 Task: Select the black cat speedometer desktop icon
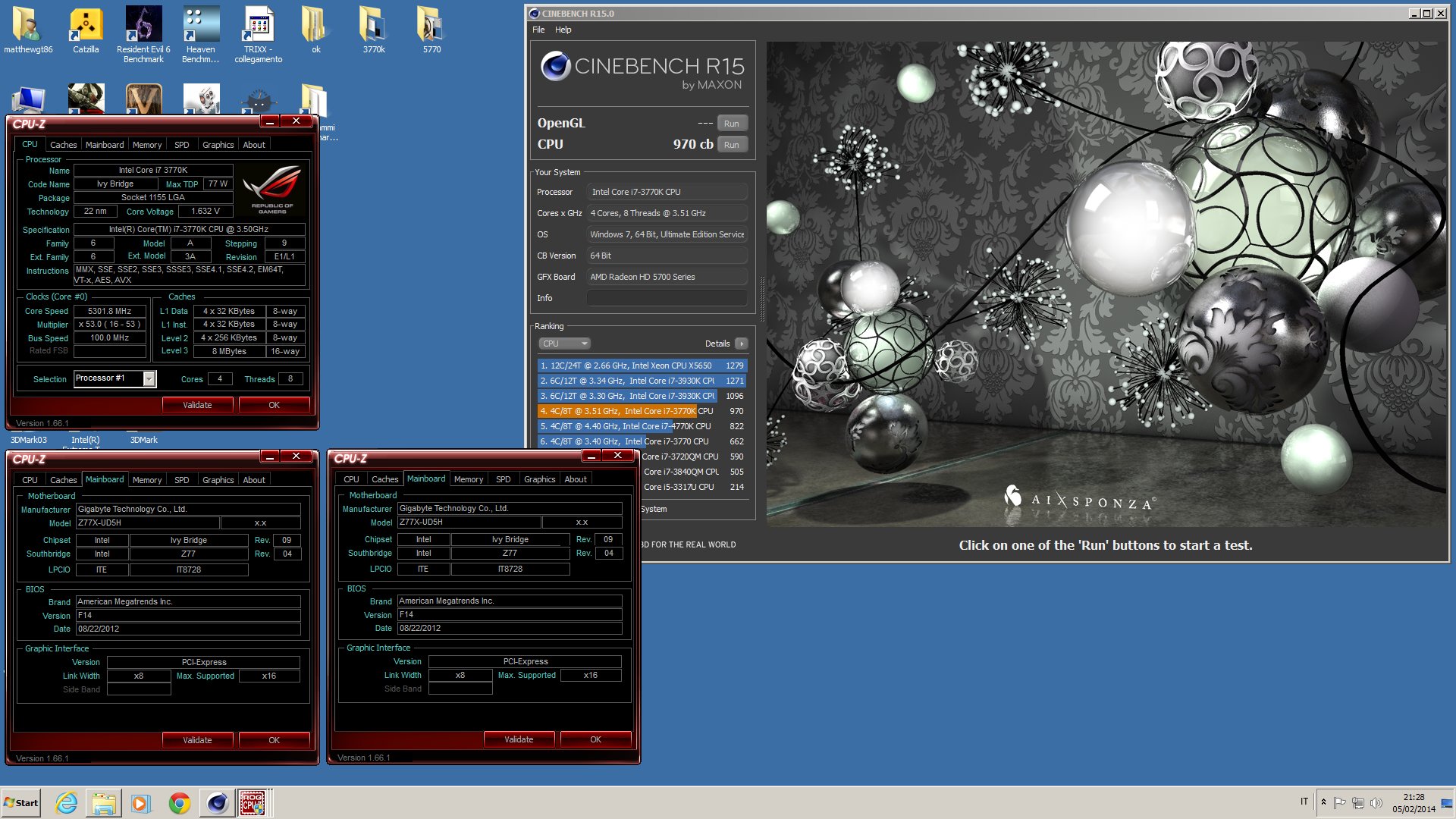click(x=259, y=101)
